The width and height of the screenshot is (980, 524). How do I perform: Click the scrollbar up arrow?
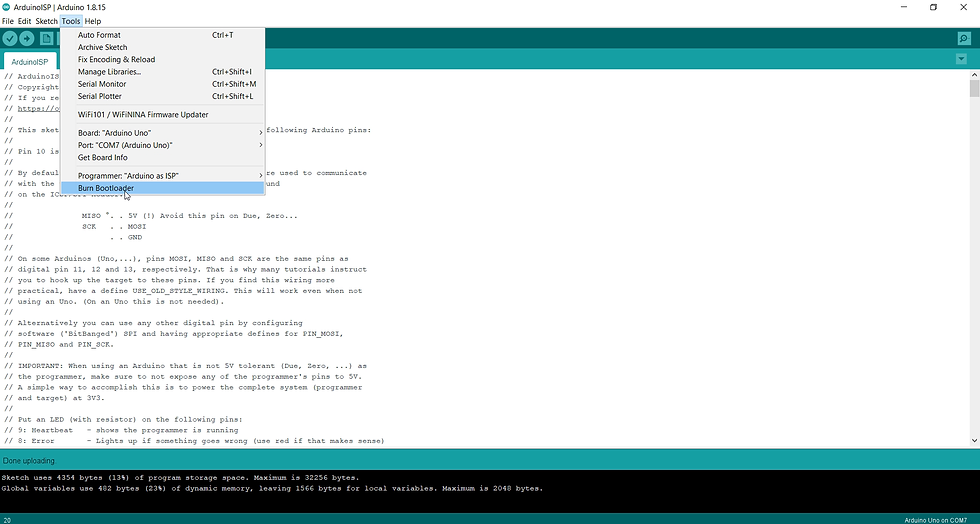click(974, 74)
